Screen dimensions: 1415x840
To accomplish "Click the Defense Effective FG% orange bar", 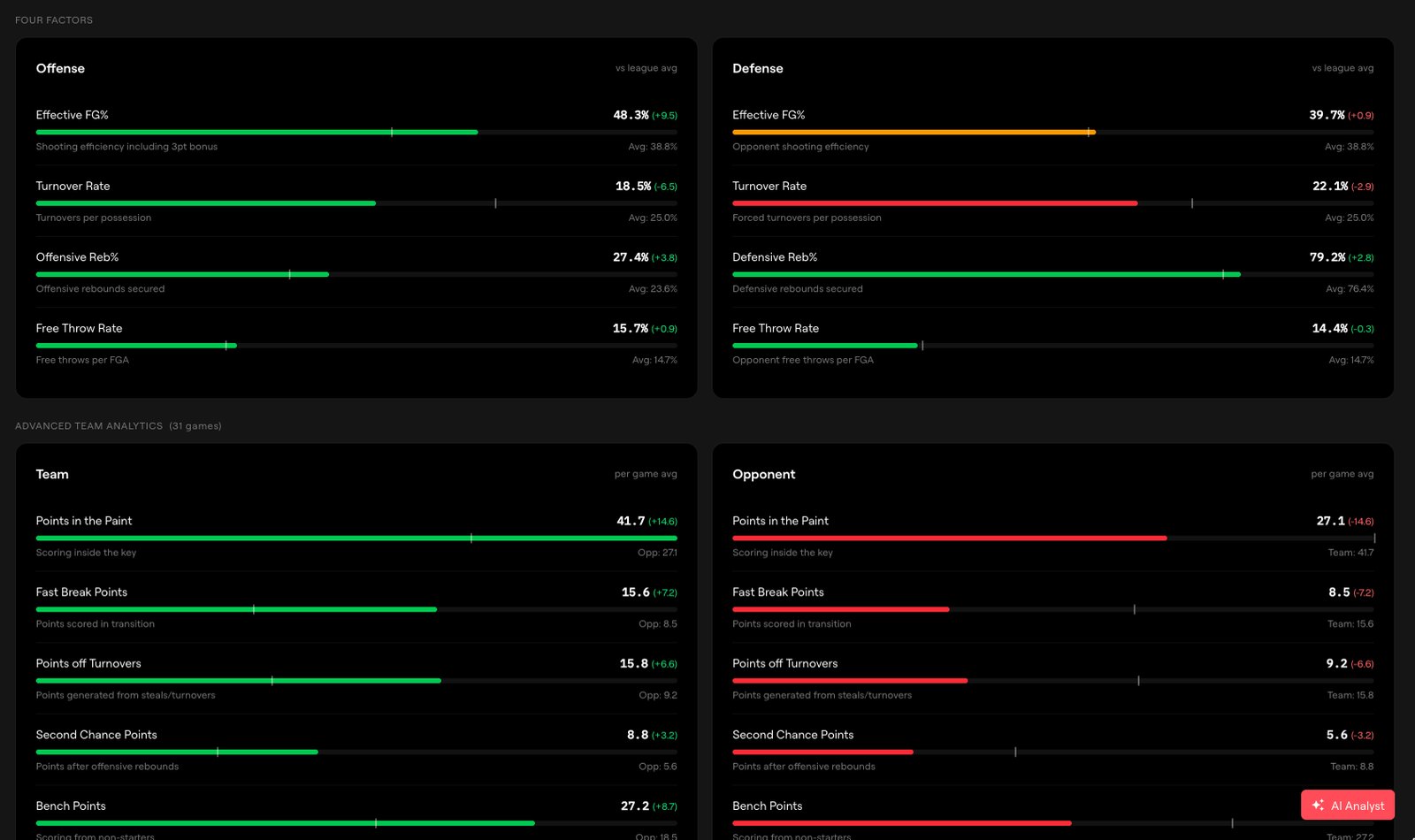I will (914, 132).
